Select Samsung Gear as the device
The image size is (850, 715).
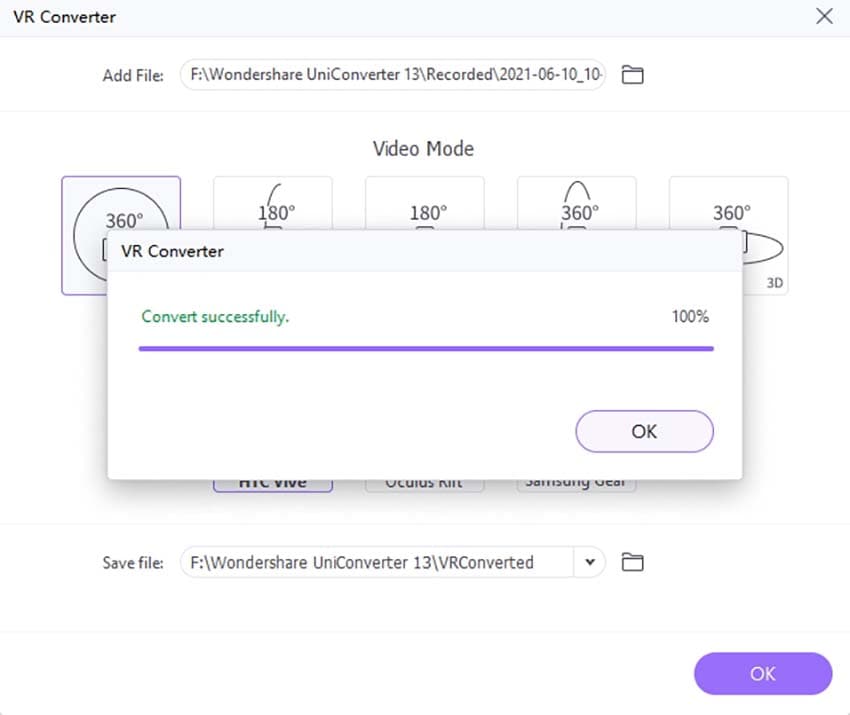pyautogui.click(x=576, y=484)
